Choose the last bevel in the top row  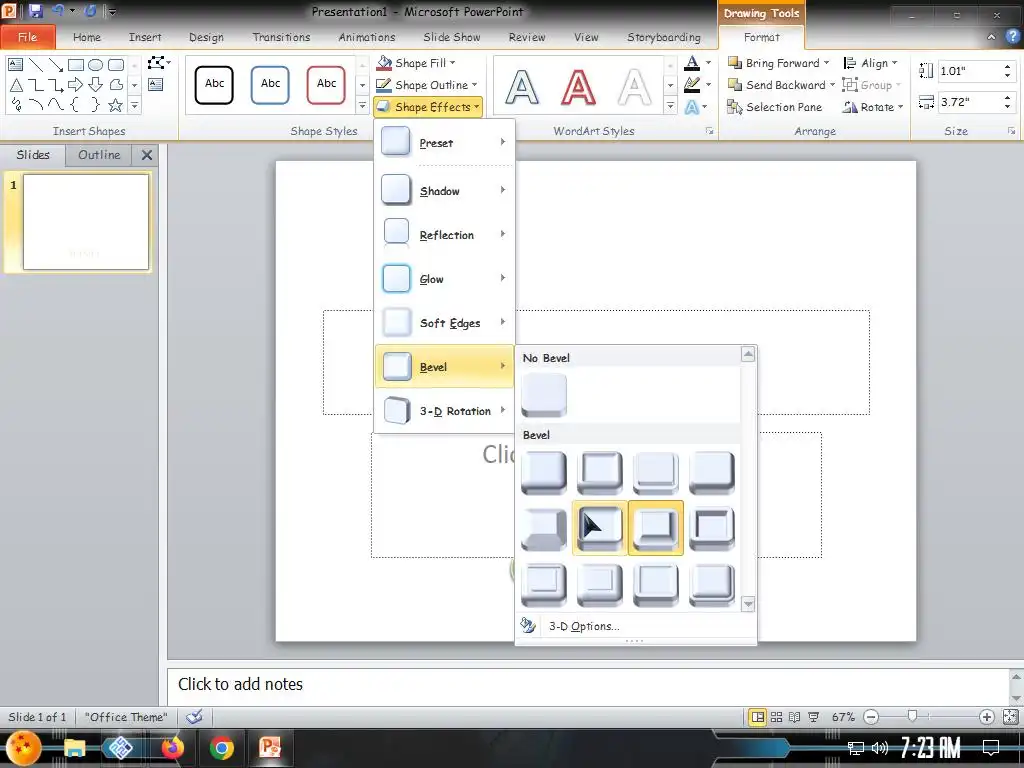coord(712,472)
